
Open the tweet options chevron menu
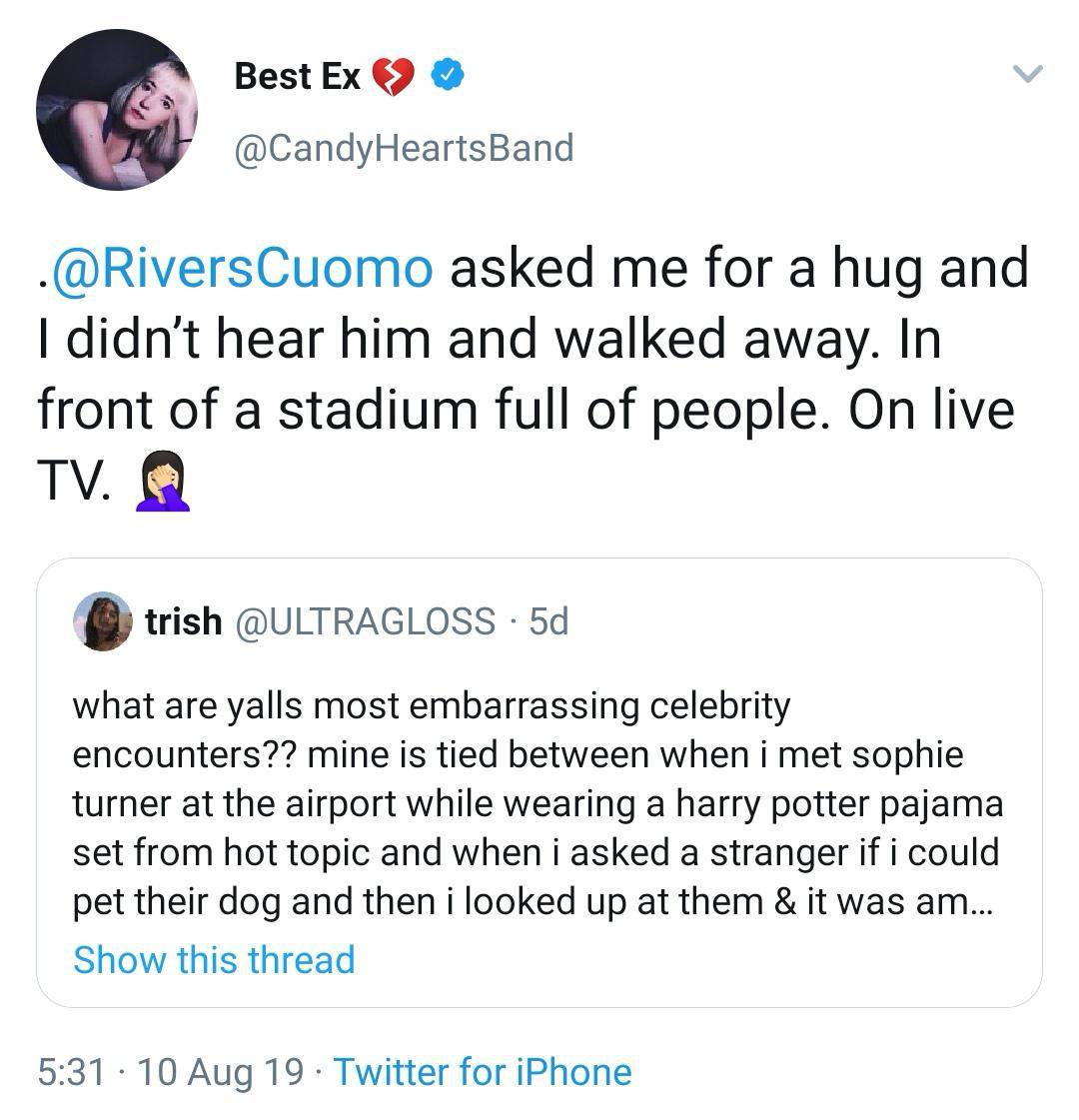(x=1026, y=74)
